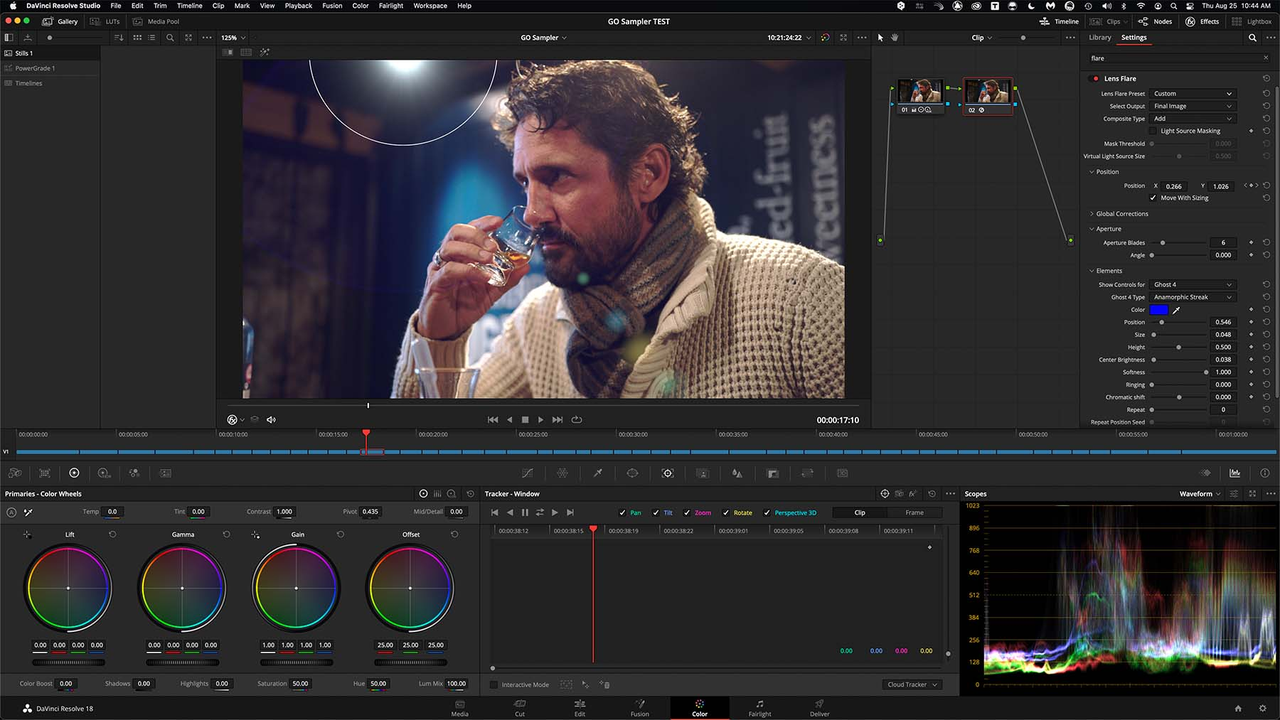Select the Qualifier tool
1280x720 pixels.
598,473
